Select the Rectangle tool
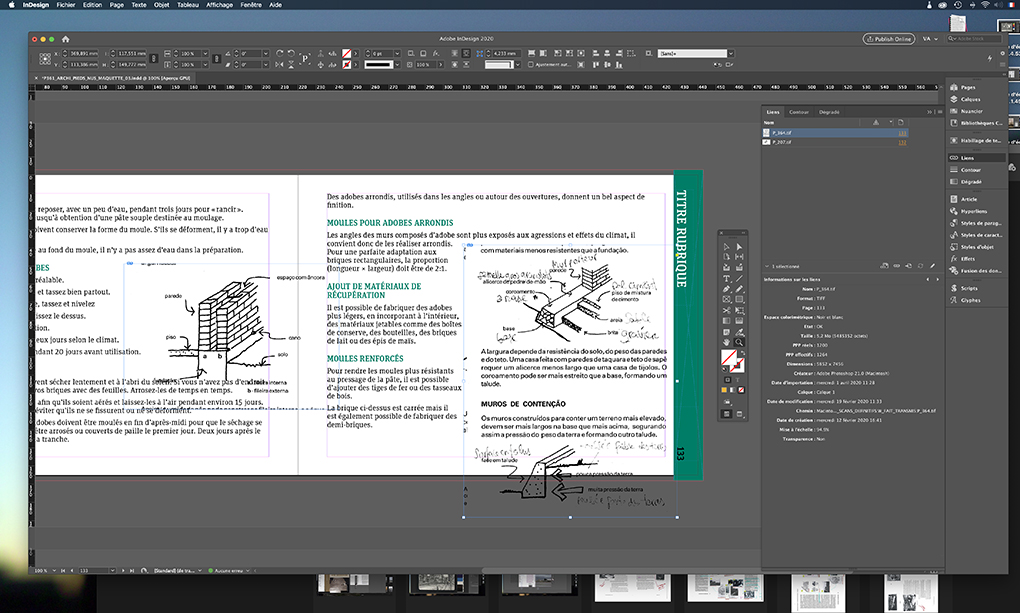 739,299
